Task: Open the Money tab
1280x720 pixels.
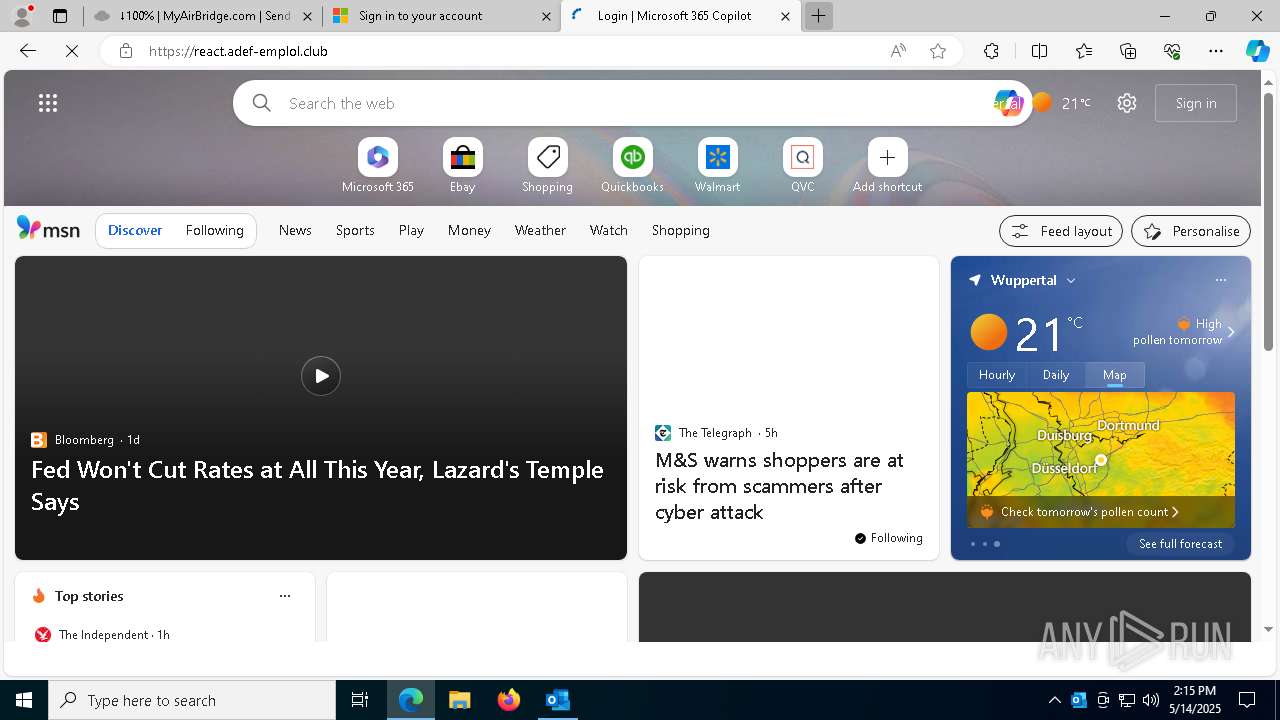Action: [469, 230]
